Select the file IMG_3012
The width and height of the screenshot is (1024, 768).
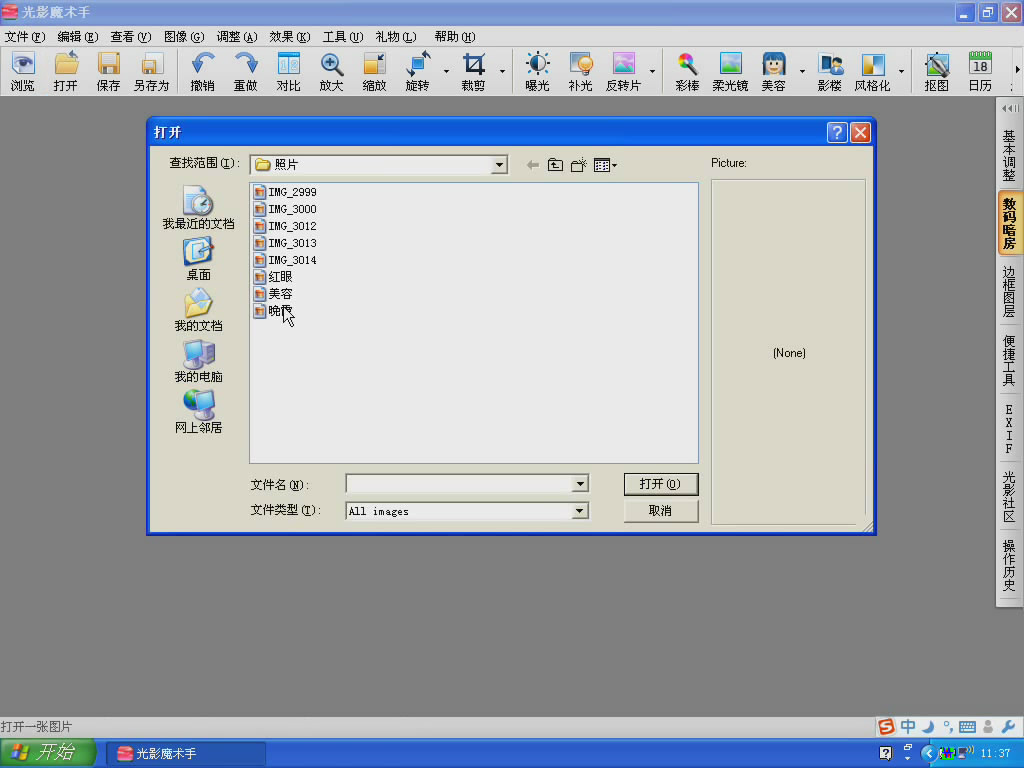(x=285, y=226)
